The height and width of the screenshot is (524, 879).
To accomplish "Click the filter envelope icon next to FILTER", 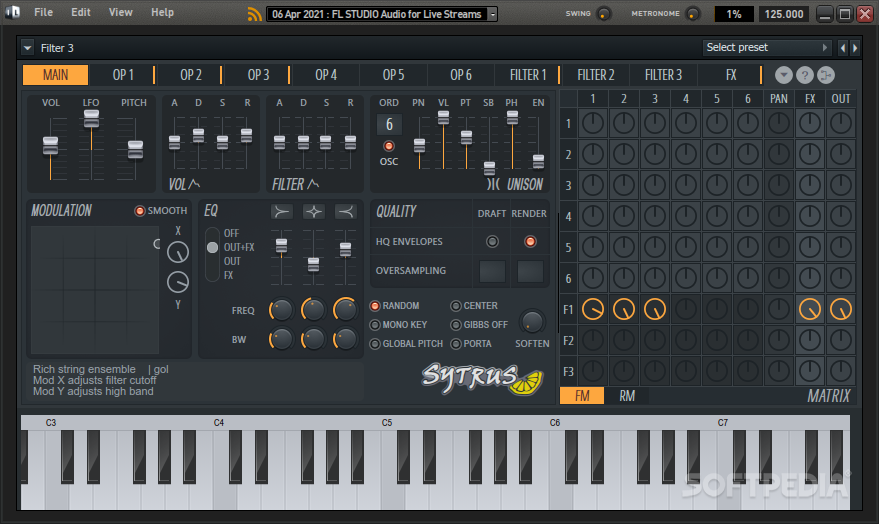I will tap(313, 184).
